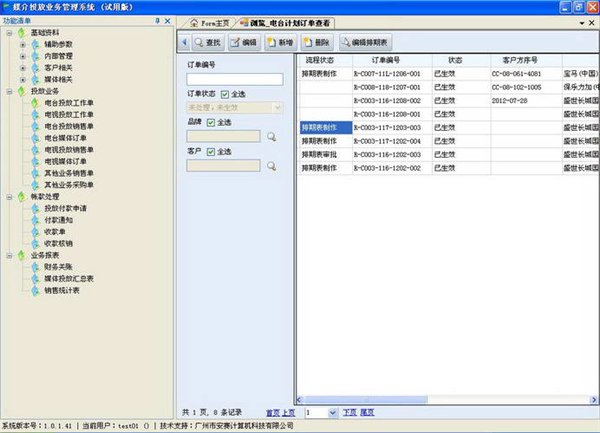Click the 新增 add toolbar button
600x433 pixels.
(280, 43)
